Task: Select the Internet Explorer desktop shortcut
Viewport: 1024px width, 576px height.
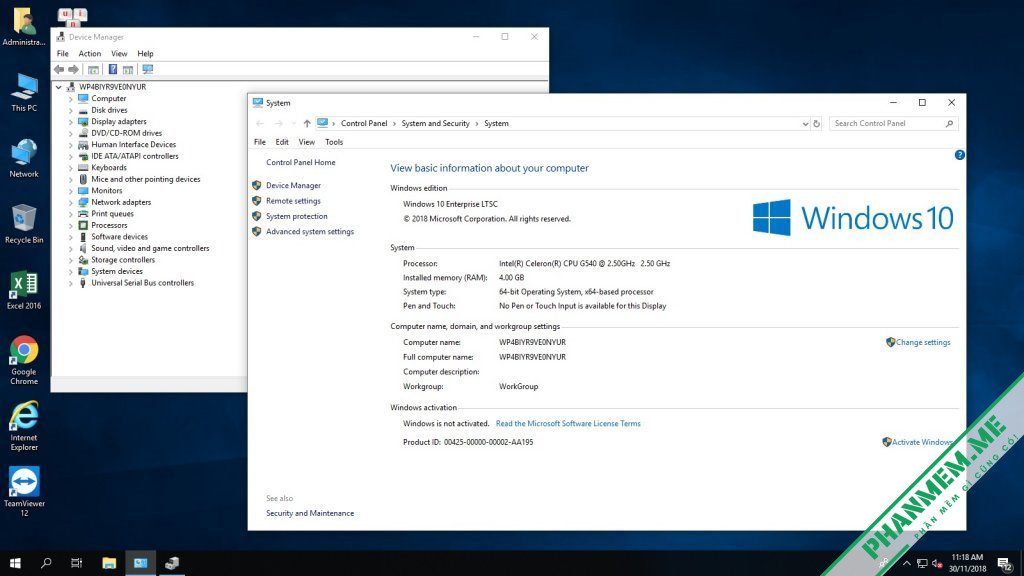Action: pyautogui.click(x=24, y=426)
